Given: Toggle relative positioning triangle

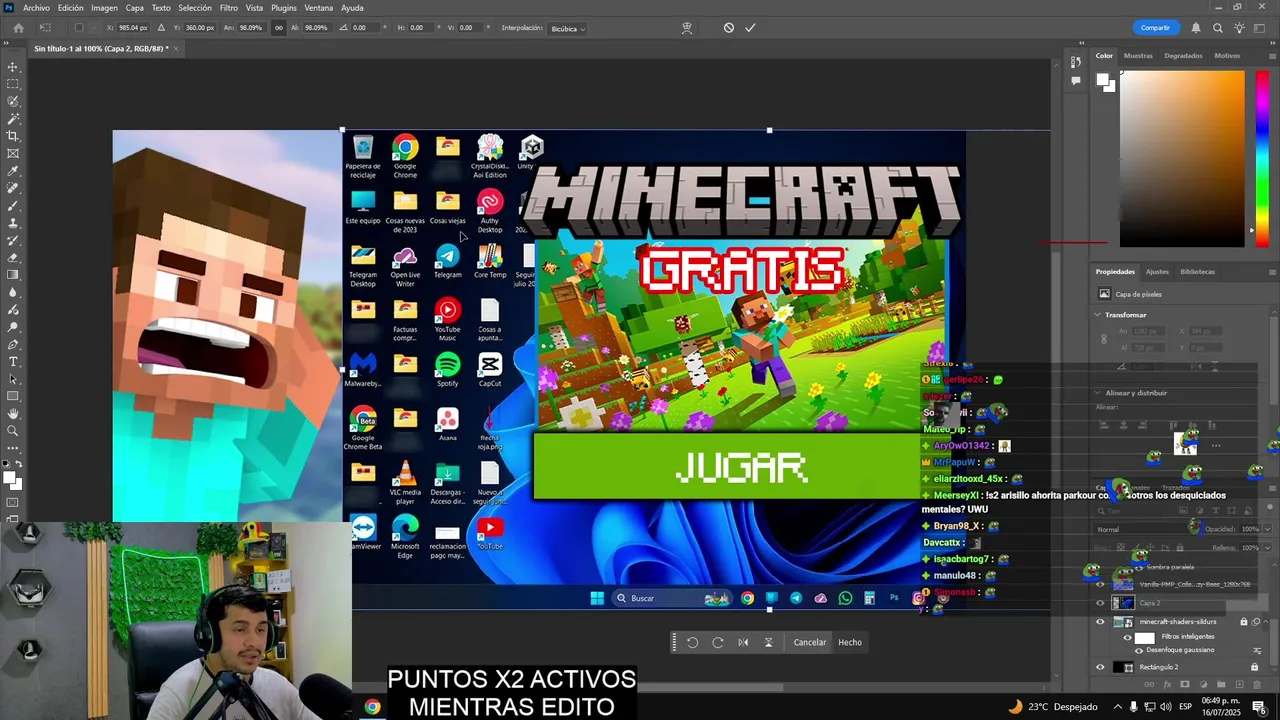Looking at the screenshot, I should point(161,28).
